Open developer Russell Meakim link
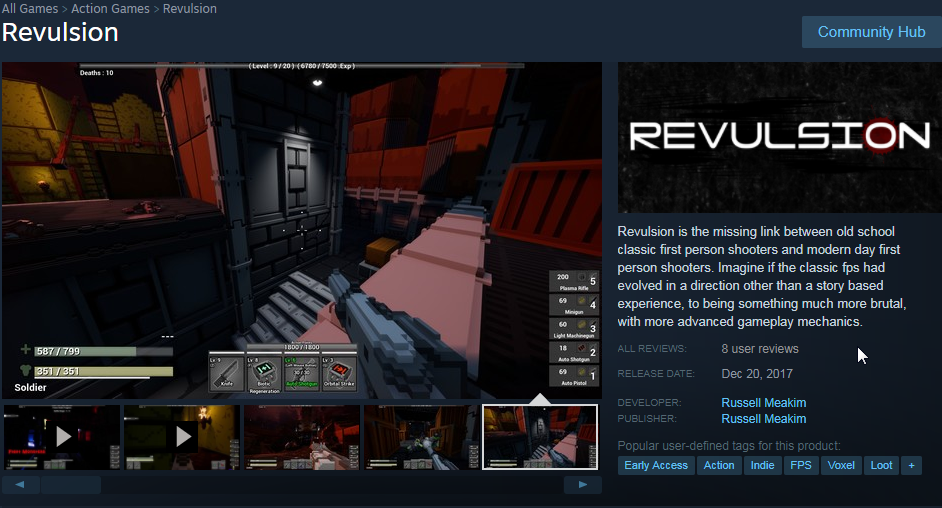942x508 pixels. tap(764, 403)
